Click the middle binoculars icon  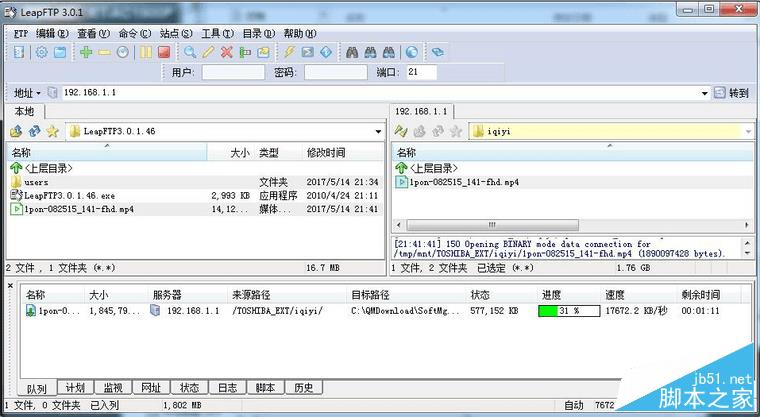pyautogui.click(x=370, y=52)
